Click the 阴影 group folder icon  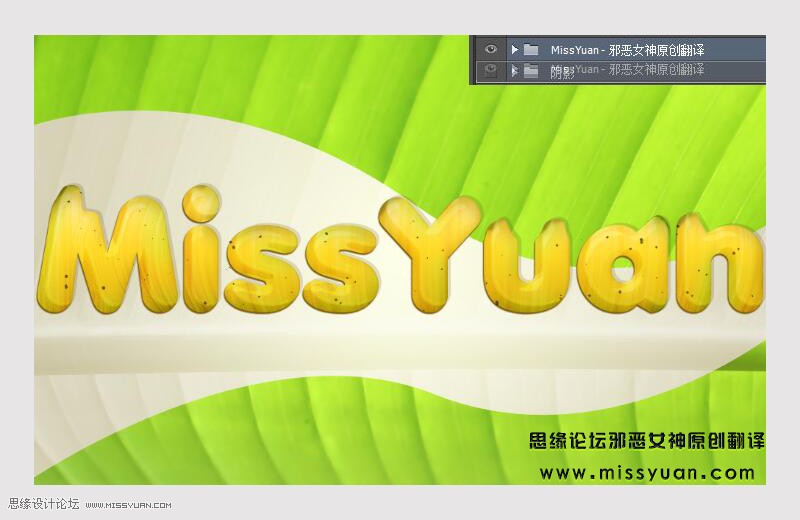[531, 70]
